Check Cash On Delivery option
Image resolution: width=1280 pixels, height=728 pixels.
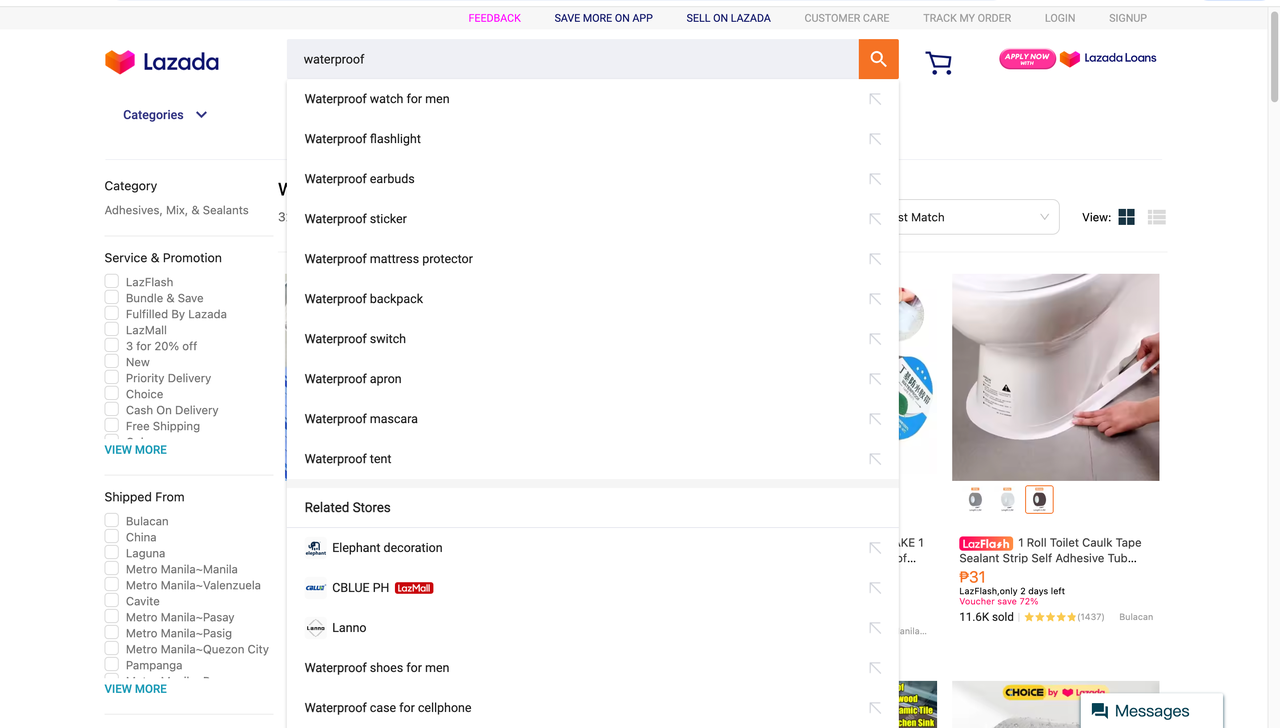112,409
